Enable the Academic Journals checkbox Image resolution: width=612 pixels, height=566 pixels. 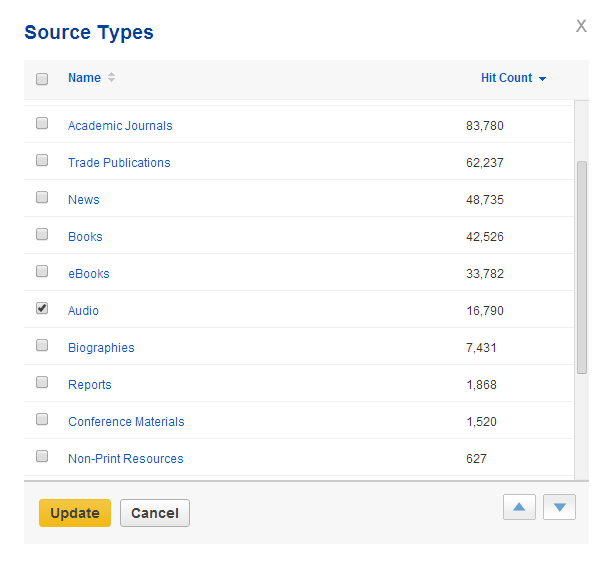tap(42, 124)
